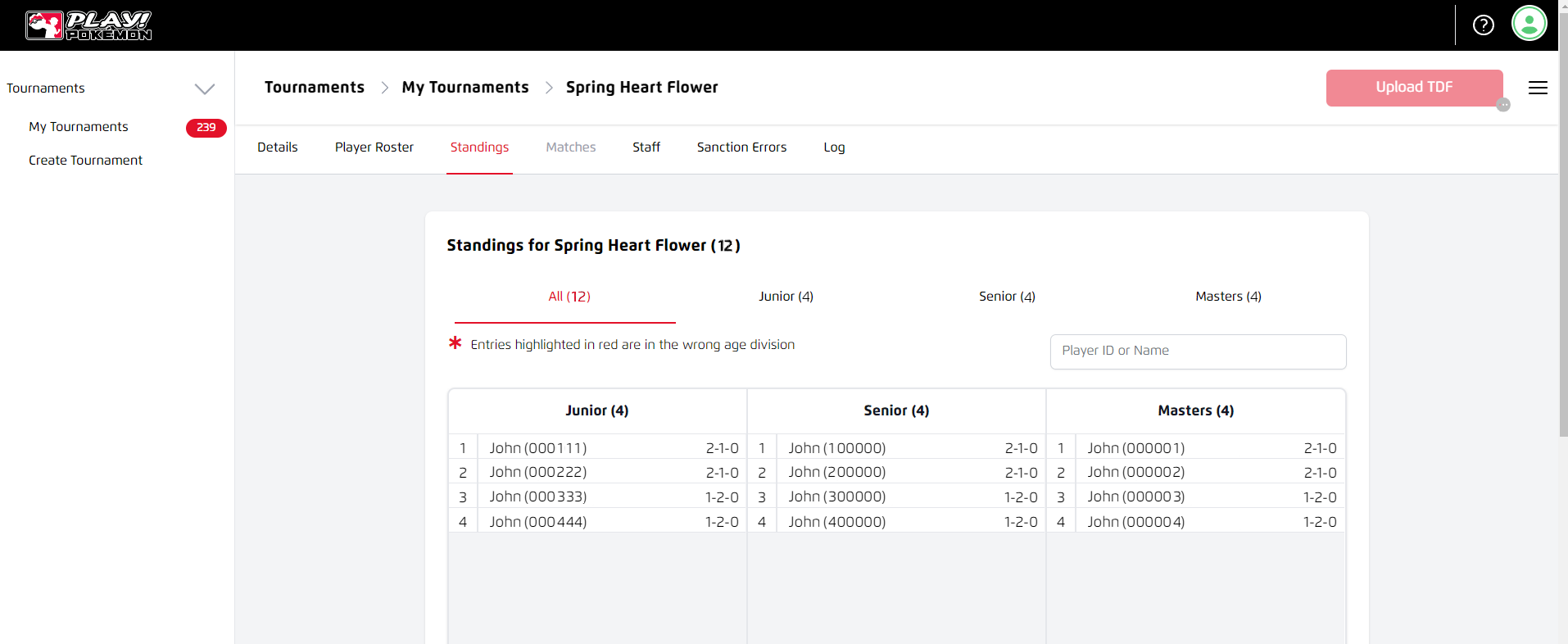This screenshot has width=1568, height=644.
Task: Switch to the Player Roster tab
Action: tap(374, 147)
